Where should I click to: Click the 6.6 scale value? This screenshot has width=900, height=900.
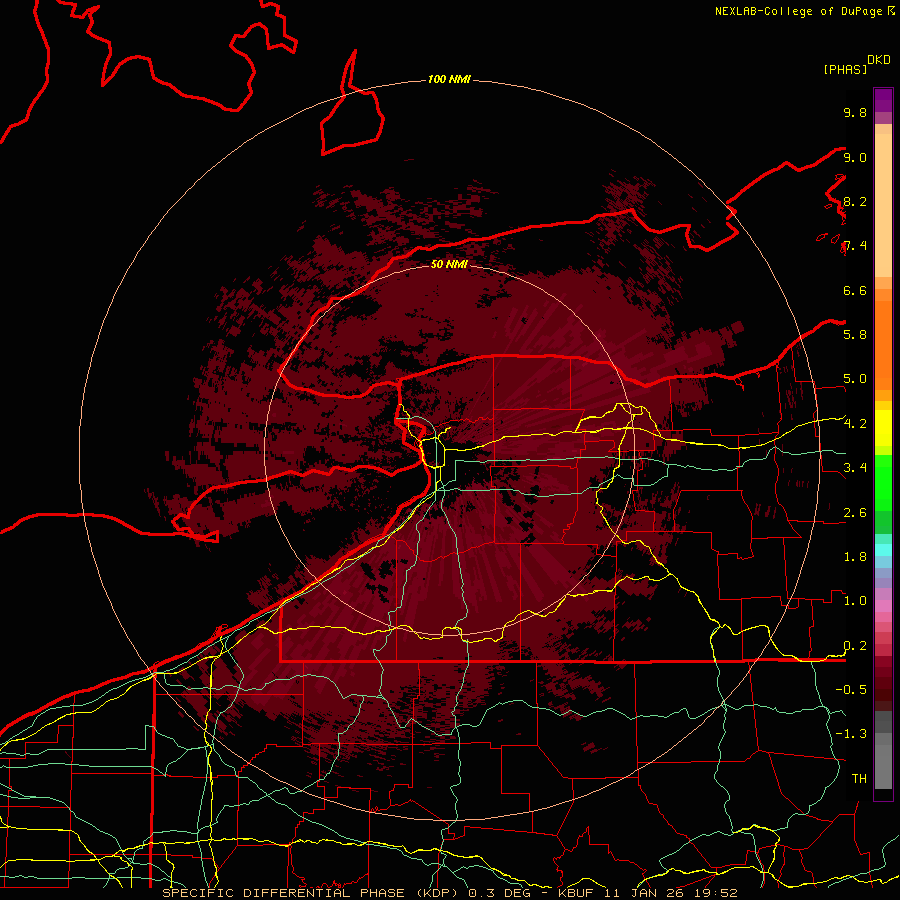(855, 291)
